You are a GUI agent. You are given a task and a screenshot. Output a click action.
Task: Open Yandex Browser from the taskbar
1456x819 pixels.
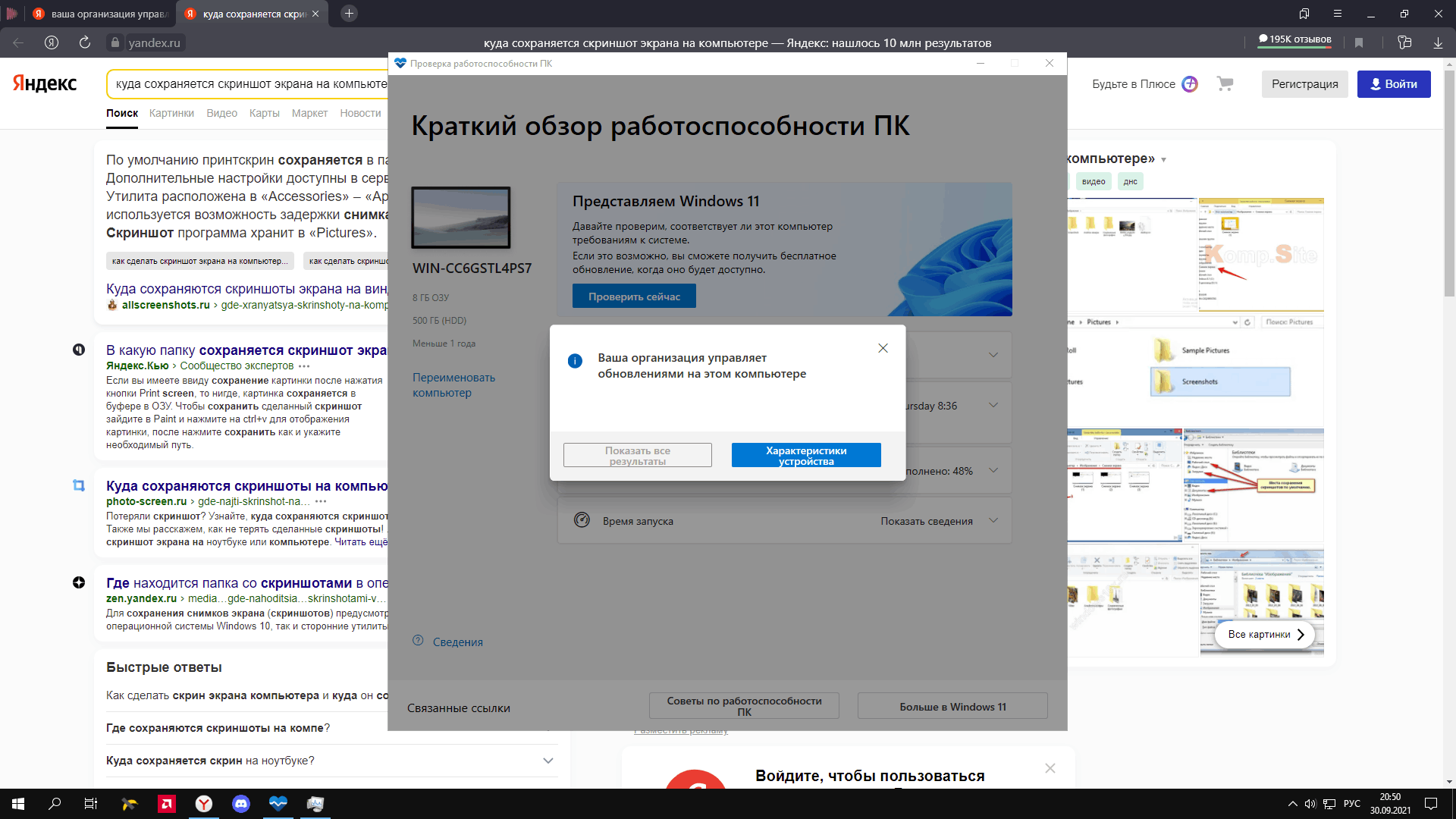pyautogui.click(x=204, y=804)
